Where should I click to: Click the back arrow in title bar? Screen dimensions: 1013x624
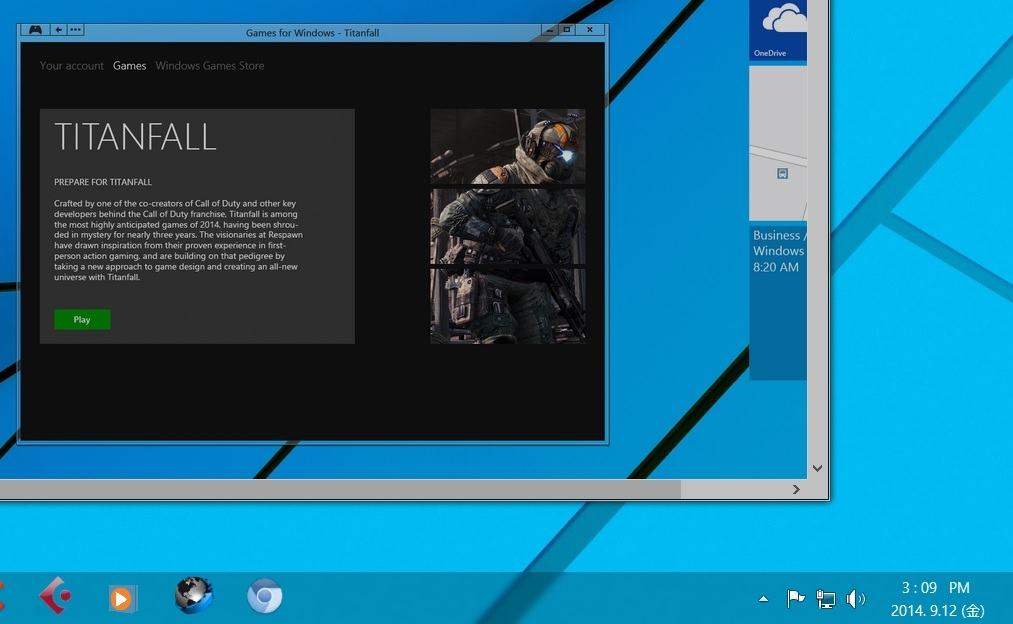(x=59, y=30)
